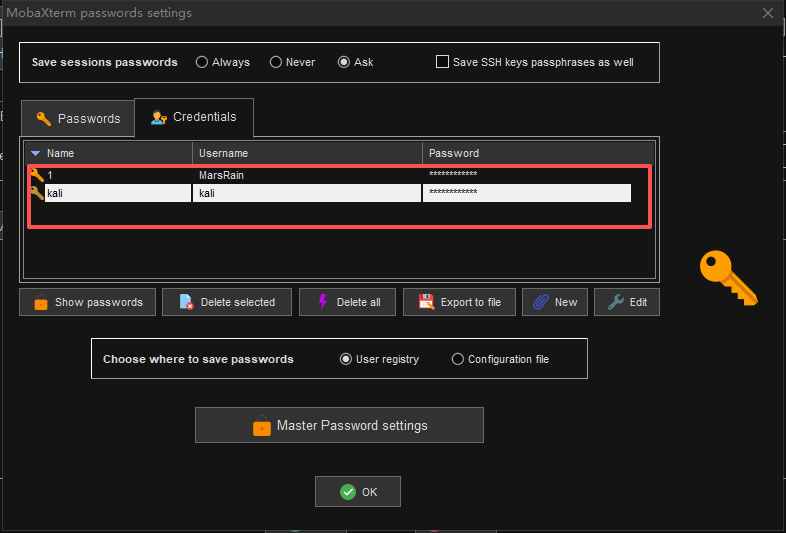Enable Save SSH keys passphrases checkbox
This screenshot has height=533, width=786.
[x=443, y=62]
